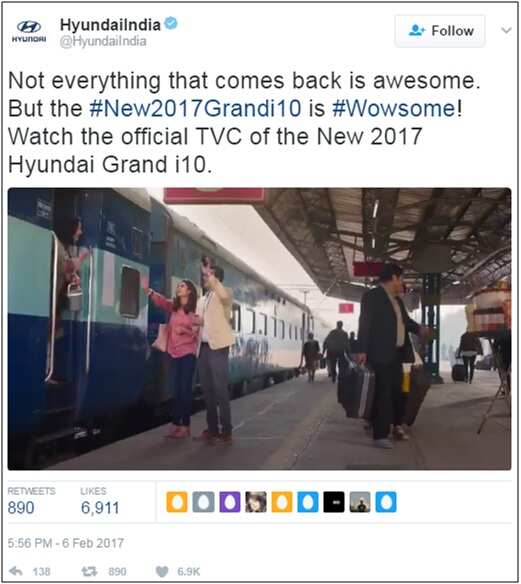
Task: Like the tweet with the heart icon
Action: pyautogui.click(x=162, y=571)
